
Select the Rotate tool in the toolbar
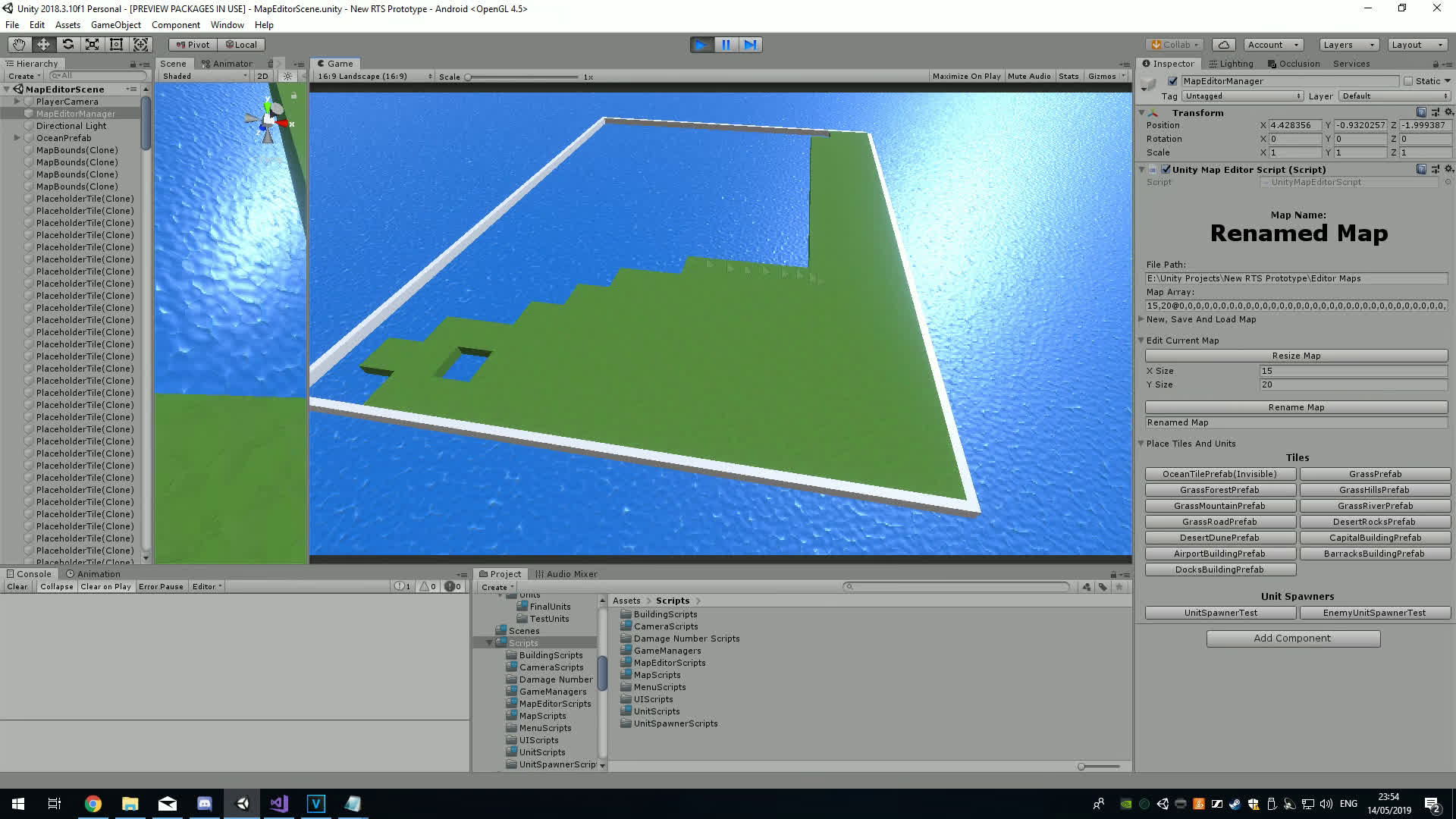[67, 45]
